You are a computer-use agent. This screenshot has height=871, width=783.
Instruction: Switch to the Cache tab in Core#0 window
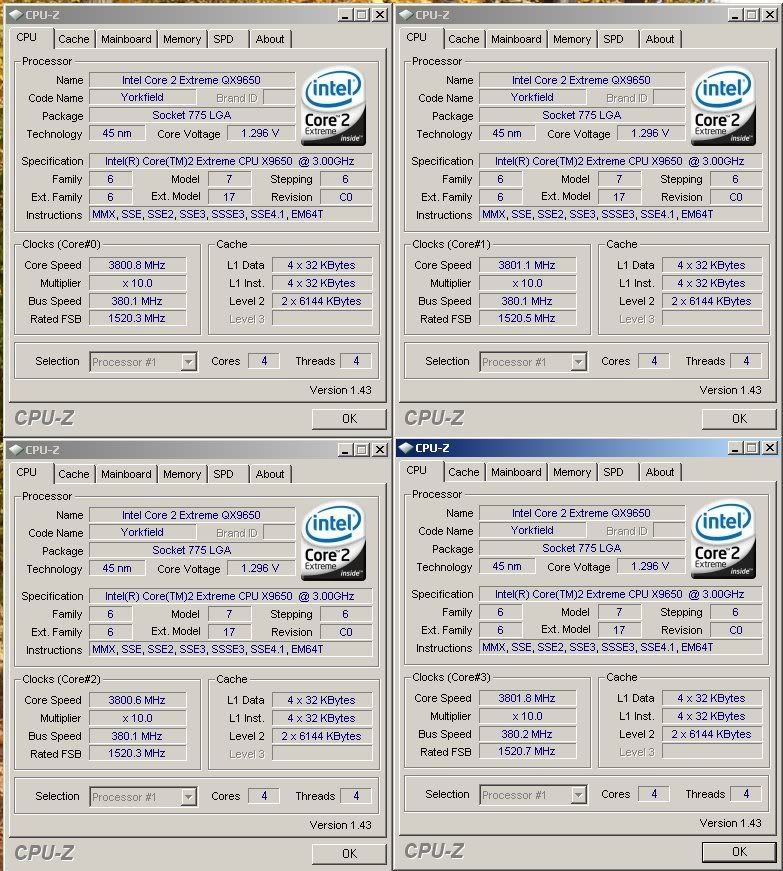pyautogui.click(x=73, y=39)
